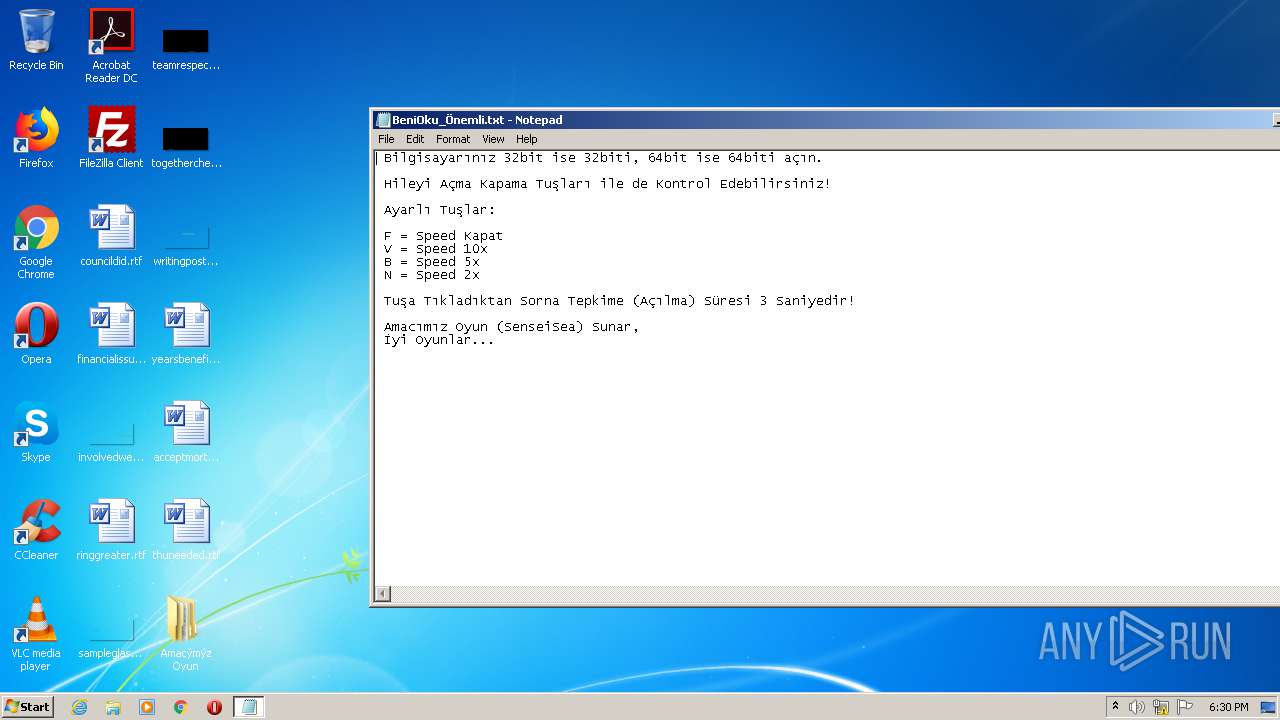This screenshot has width=1280, height=720.
Task: Show hidden system tray icons
Action: pos(1116,707)
